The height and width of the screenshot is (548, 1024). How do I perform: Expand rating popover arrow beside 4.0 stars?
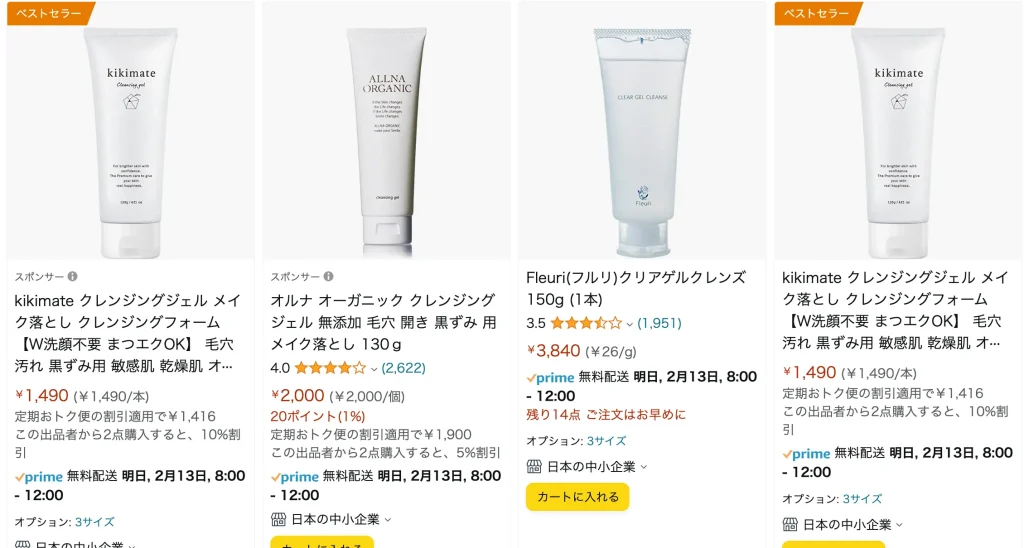374,369
